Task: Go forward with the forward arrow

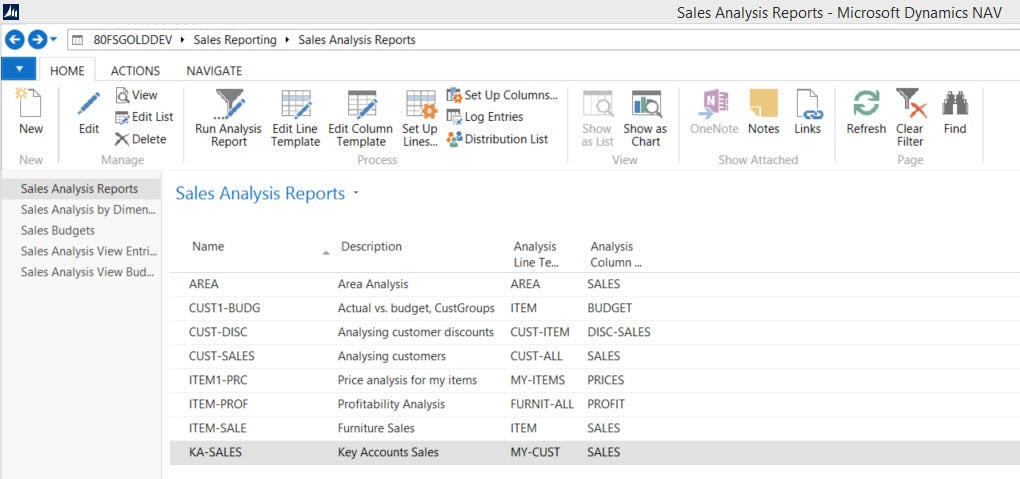Action: coord(37,40)
